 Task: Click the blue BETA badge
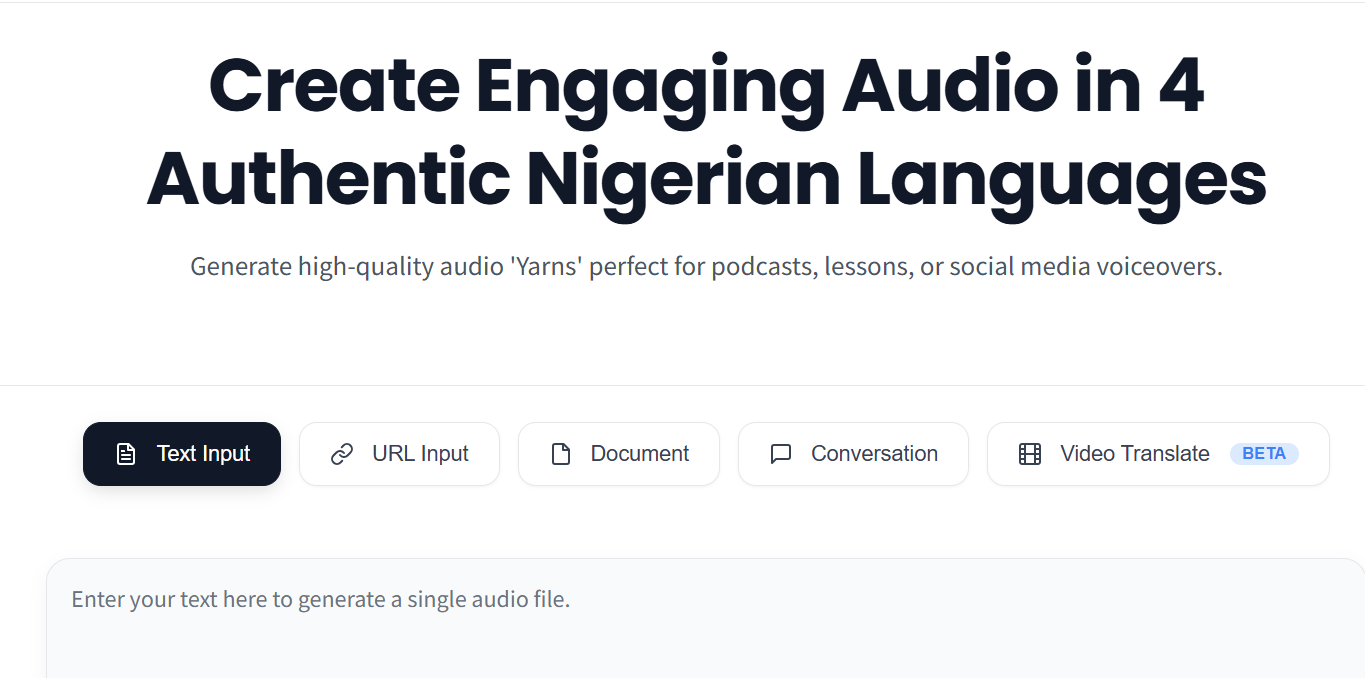pyautogui.click(x=1263, y=454)
